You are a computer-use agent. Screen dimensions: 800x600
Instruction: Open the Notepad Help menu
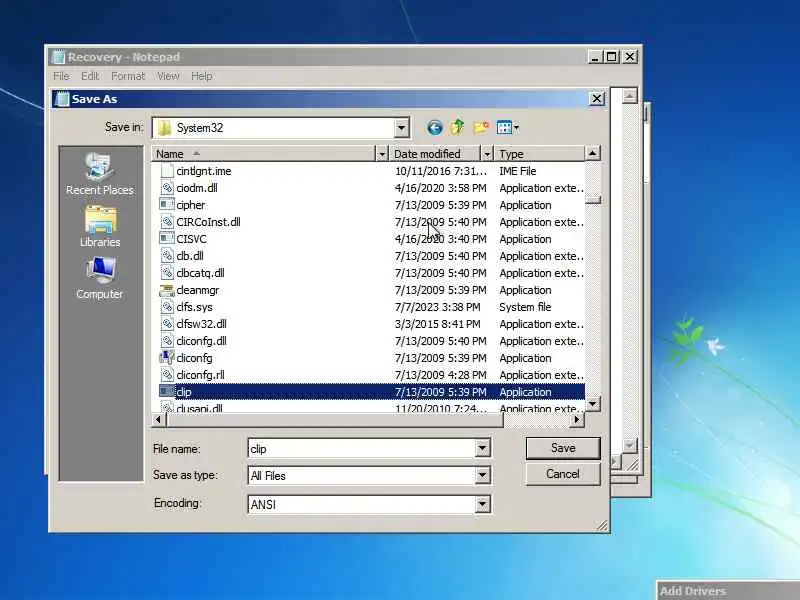[202, 76]
